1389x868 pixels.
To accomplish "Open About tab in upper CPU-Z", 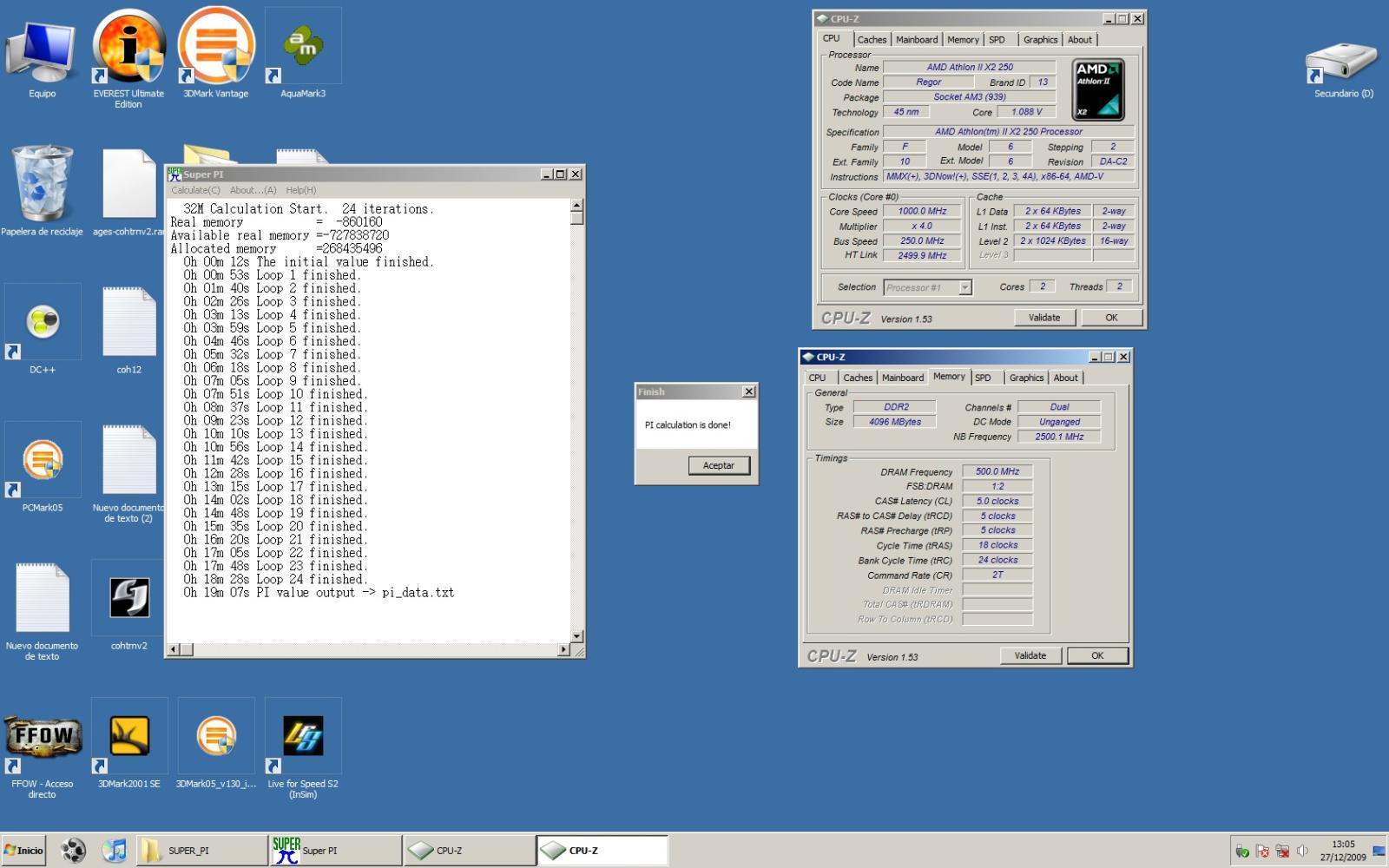I will (1079, 40).
